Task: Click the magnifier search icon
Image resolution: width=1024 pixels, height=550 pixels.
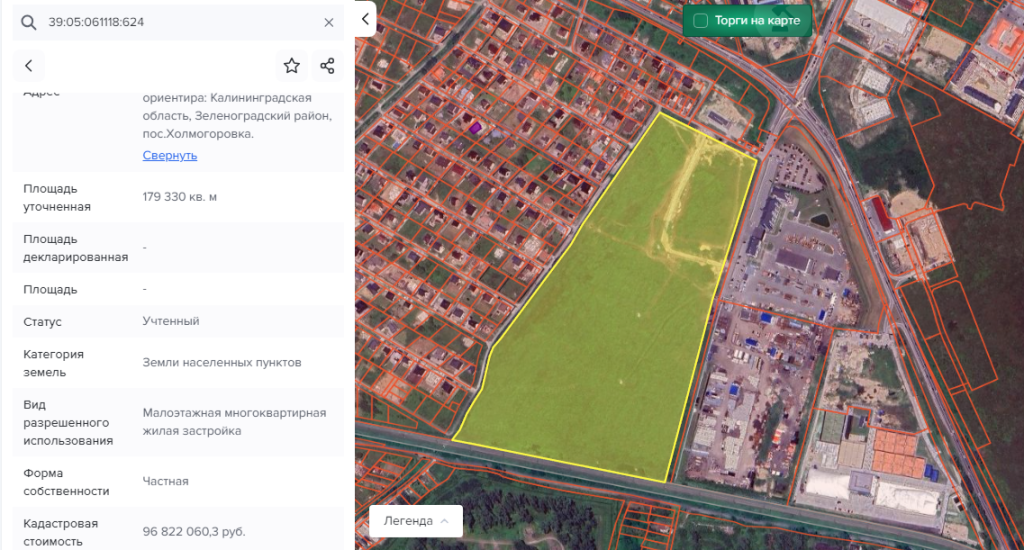Action: (29, 22)
